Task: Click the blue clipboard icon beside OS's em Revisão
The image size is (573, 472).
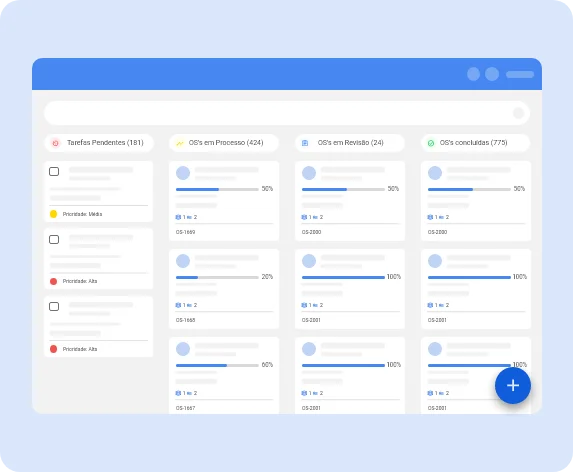Action: 305,143
